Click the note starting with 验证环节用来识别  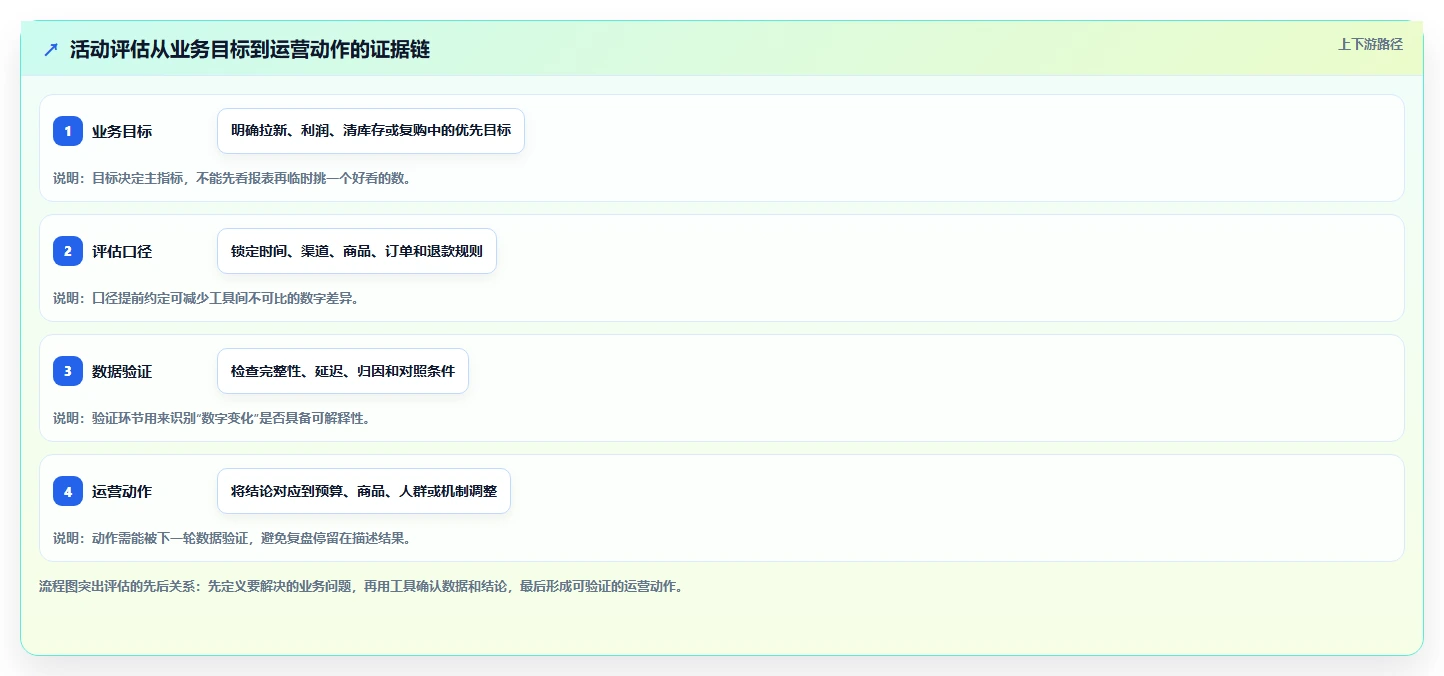(212, 418)
